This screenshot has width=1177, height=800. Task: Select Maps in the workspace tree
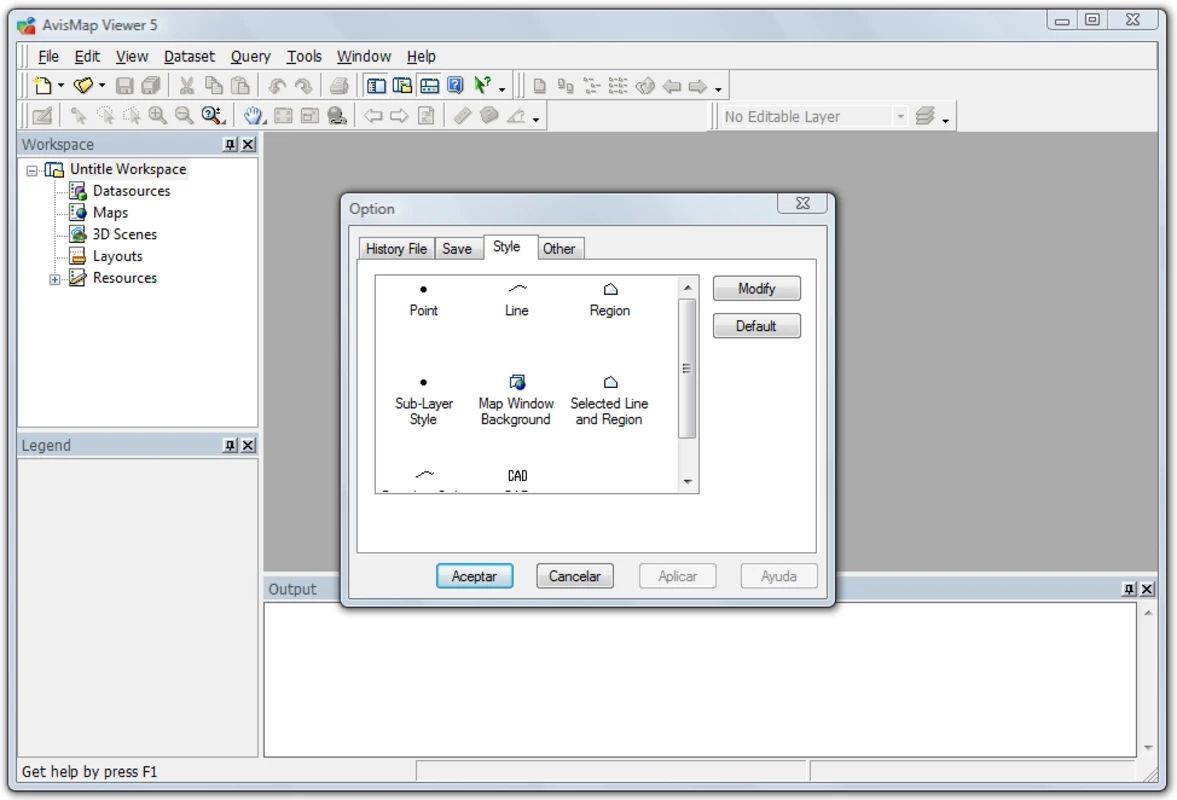[110, 212]
